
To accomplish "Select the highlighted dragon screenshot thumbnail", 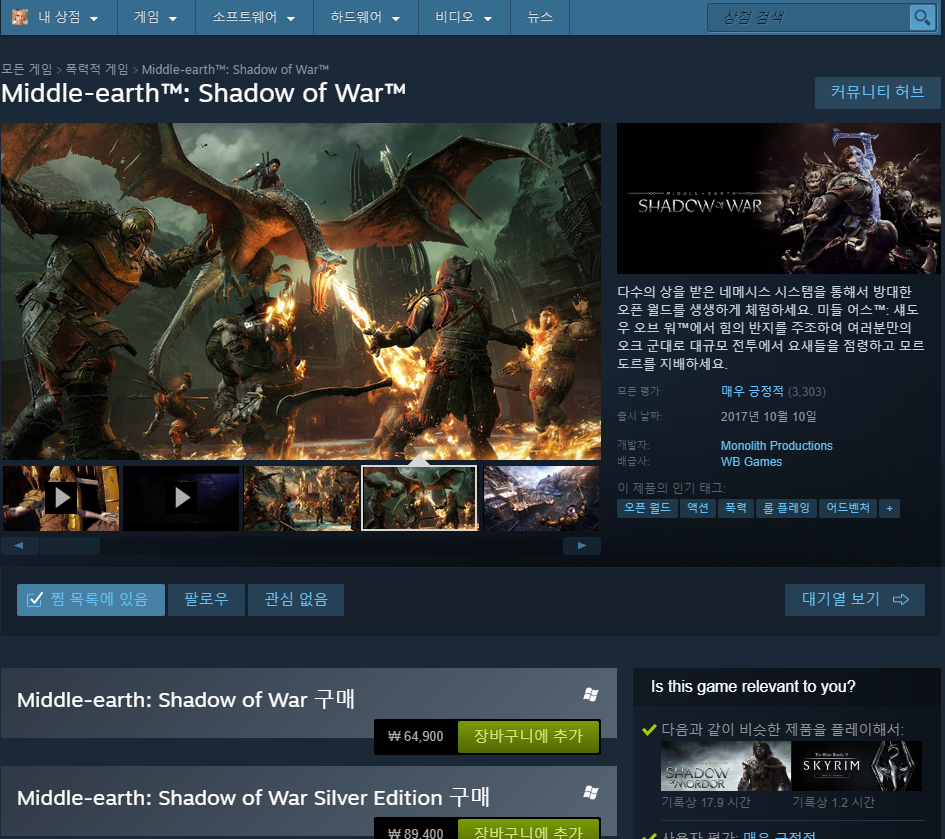I will point(419,498).
